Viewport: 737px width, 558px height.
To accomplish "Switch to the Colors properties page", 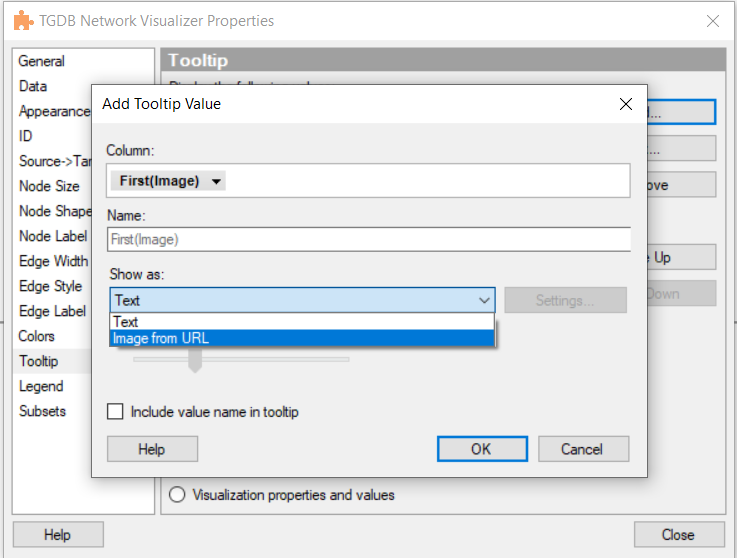I will [37, 336].
